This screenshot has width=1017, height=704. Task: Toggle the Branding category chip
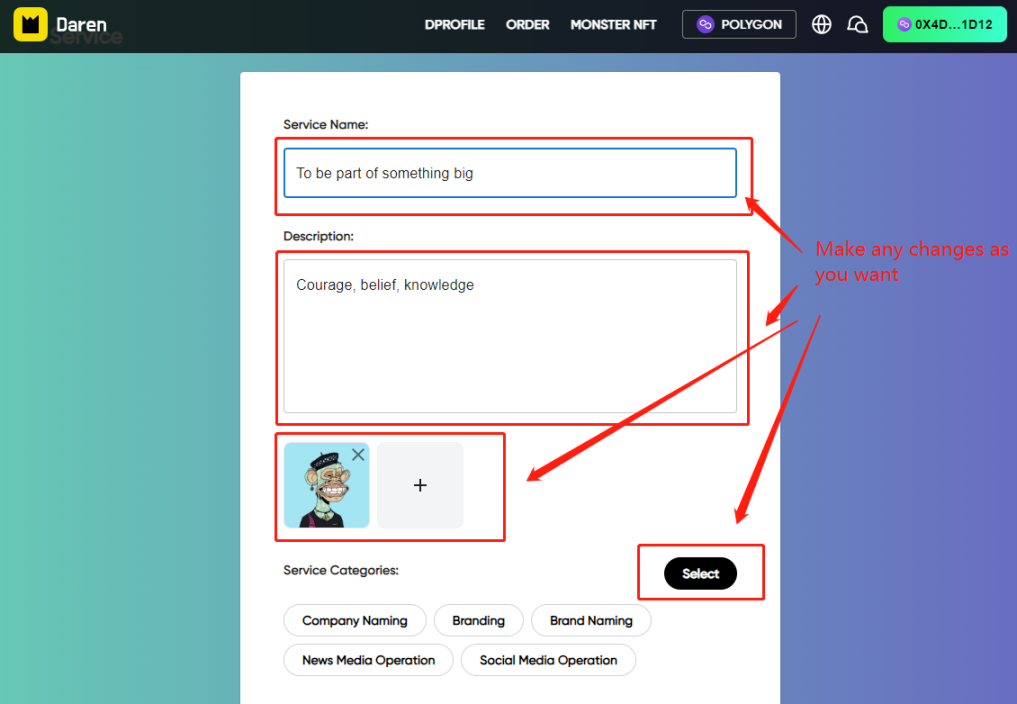pyautogui.click(x=478, y=620)
